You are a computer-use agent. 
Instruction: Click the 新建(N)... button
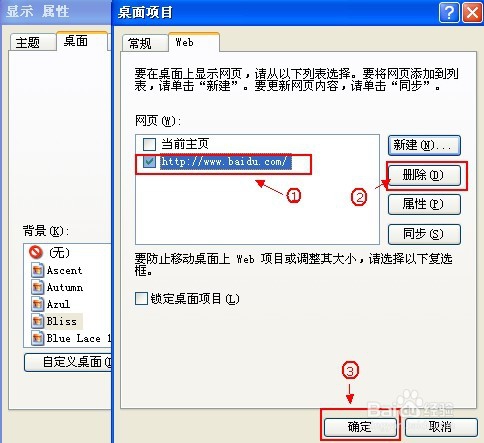point(424,145)
